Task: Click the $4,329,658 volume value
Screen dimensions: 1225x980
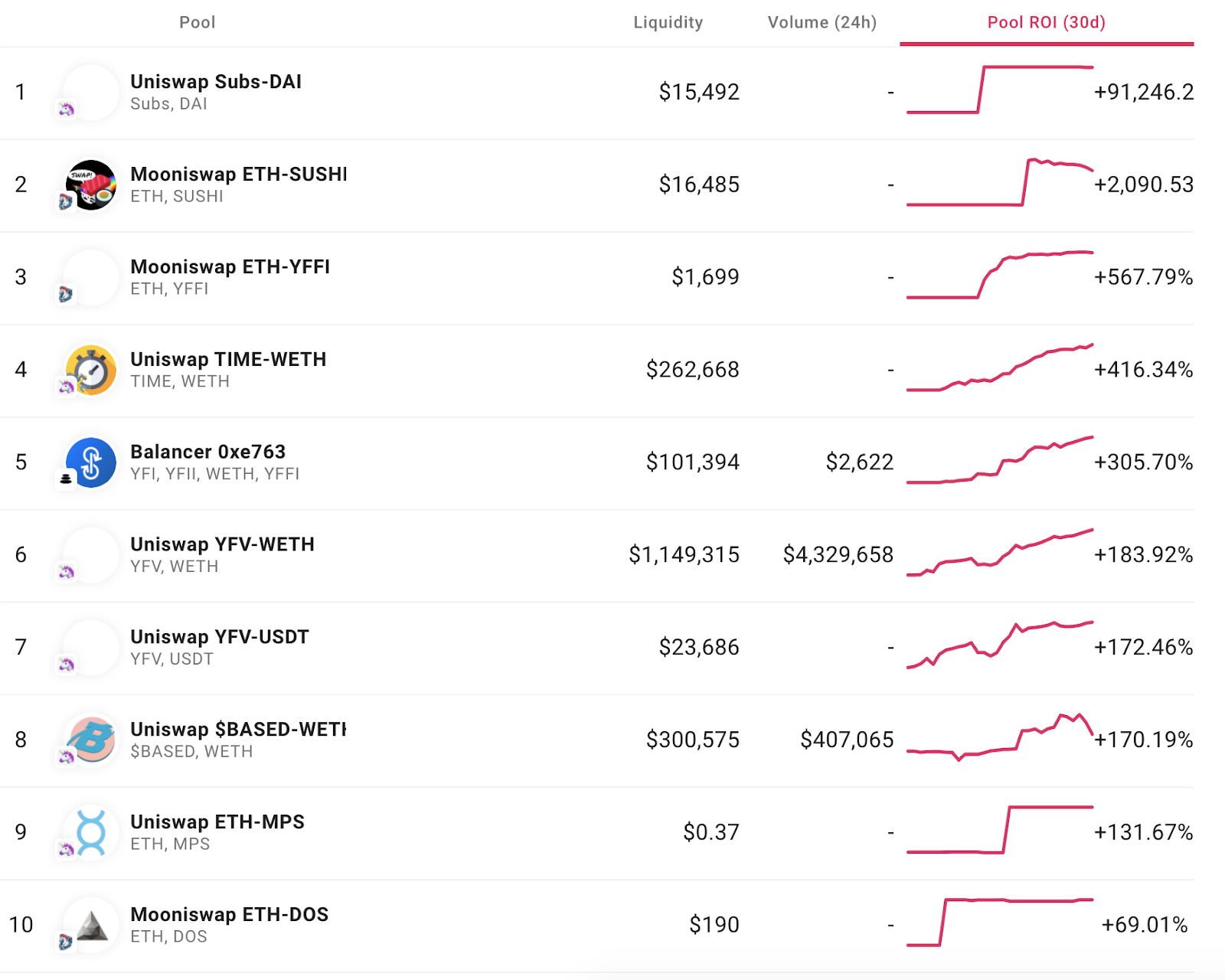Action: pos(838,554)
